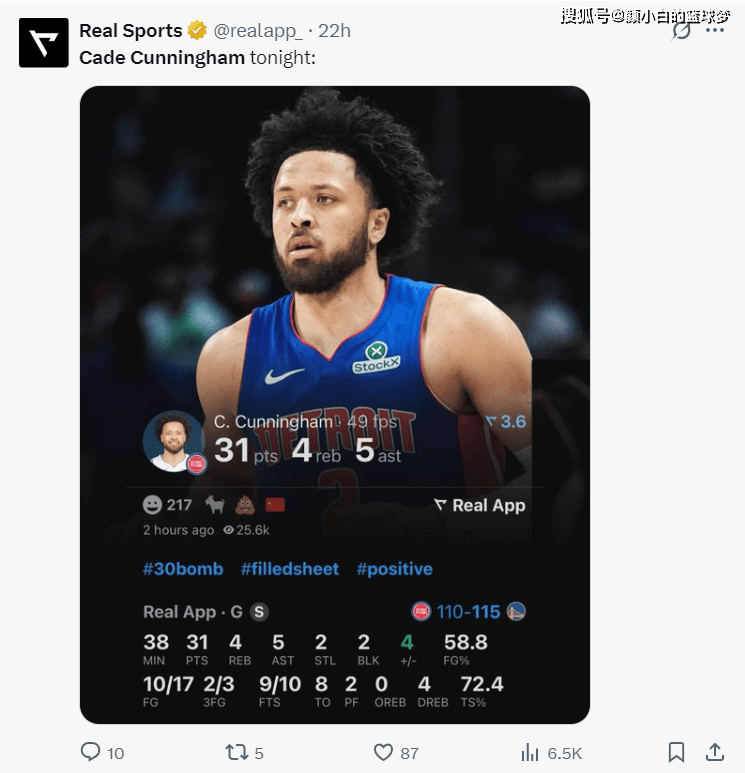View tweet analytics showing 6.5K views
This screenshot has width=745, height=773.
click(531, 752)
